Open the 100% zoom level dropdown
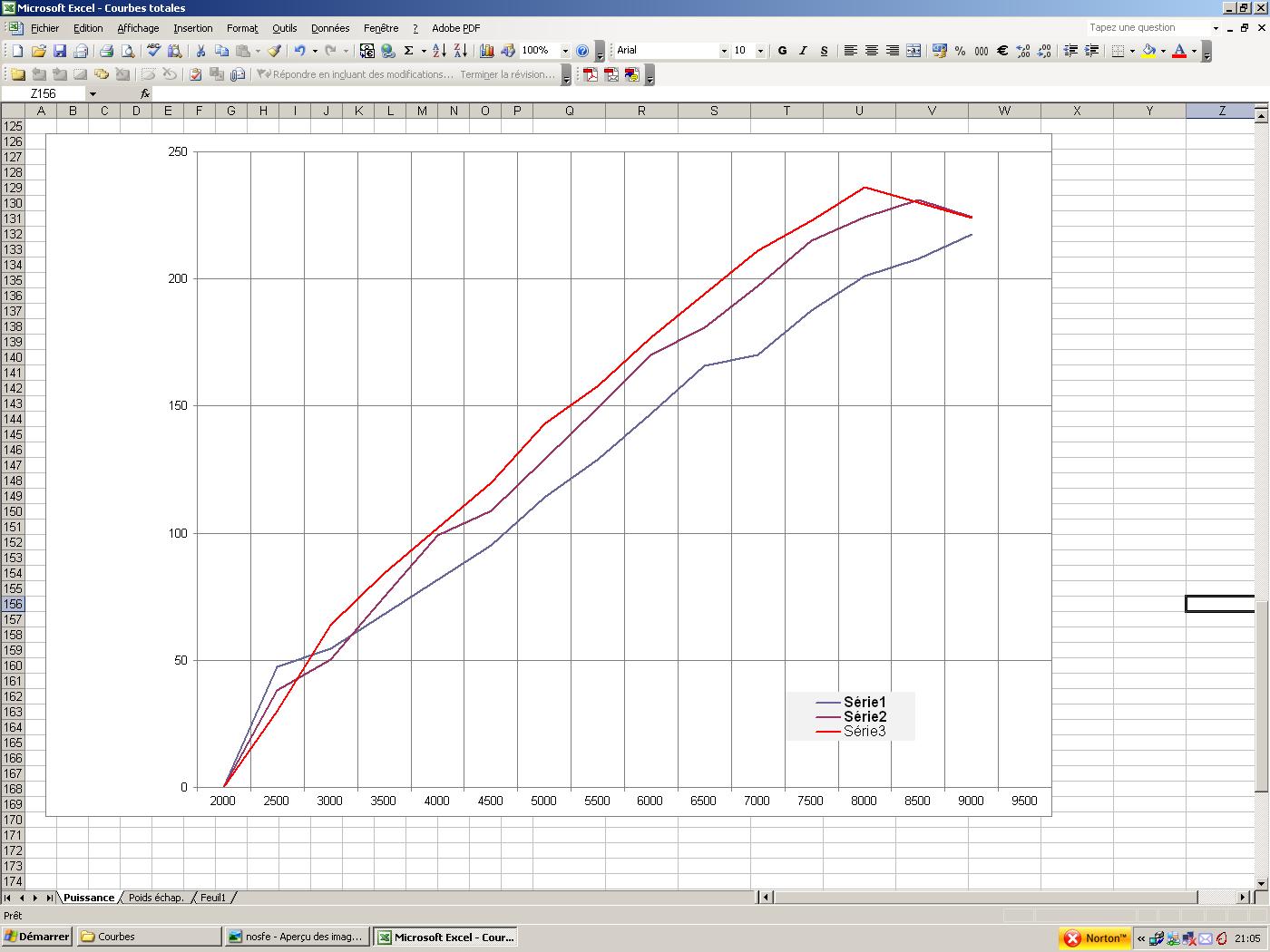This screenshot has width=1270, height=952. (x=565, y=51)
